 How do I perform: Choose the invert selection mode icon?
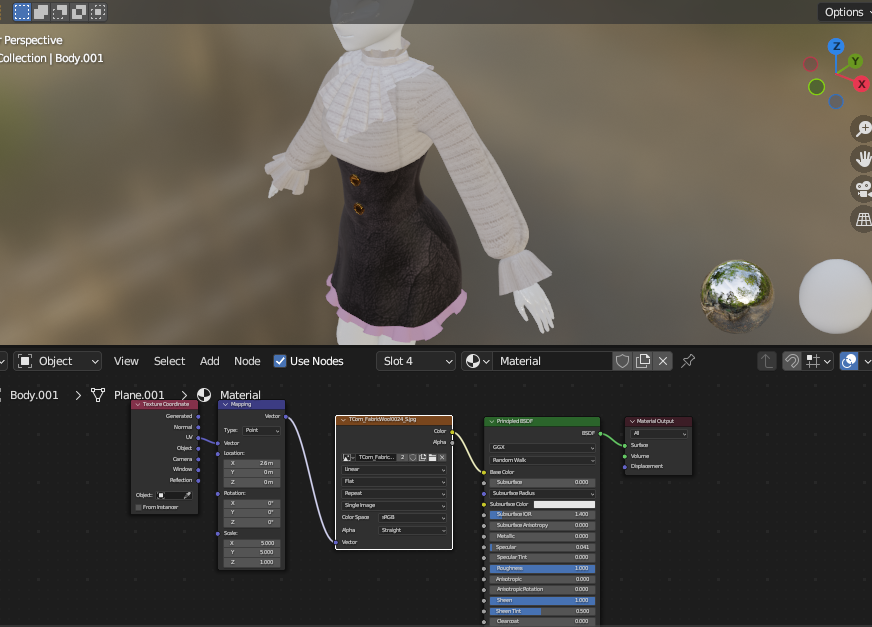tap(78, 12)
